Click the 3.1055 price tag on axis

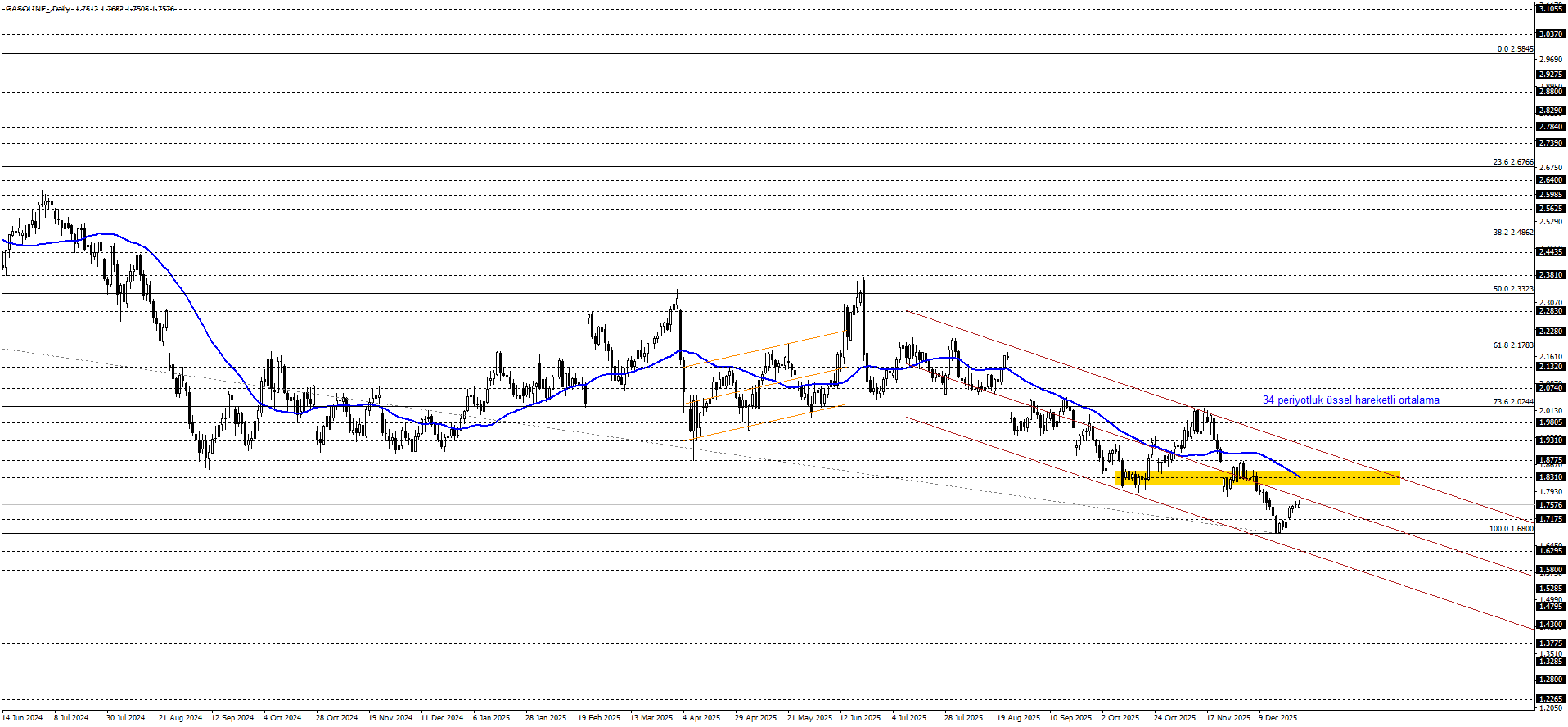coord(1550,8)
